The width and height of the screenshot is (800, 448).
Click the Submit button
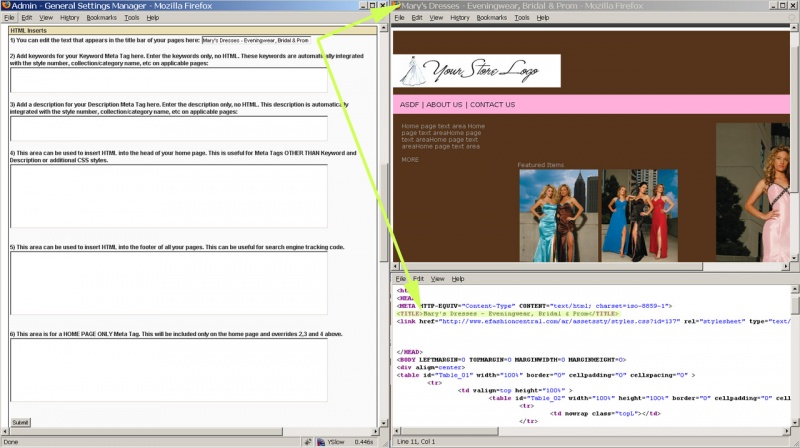(20, 422)
